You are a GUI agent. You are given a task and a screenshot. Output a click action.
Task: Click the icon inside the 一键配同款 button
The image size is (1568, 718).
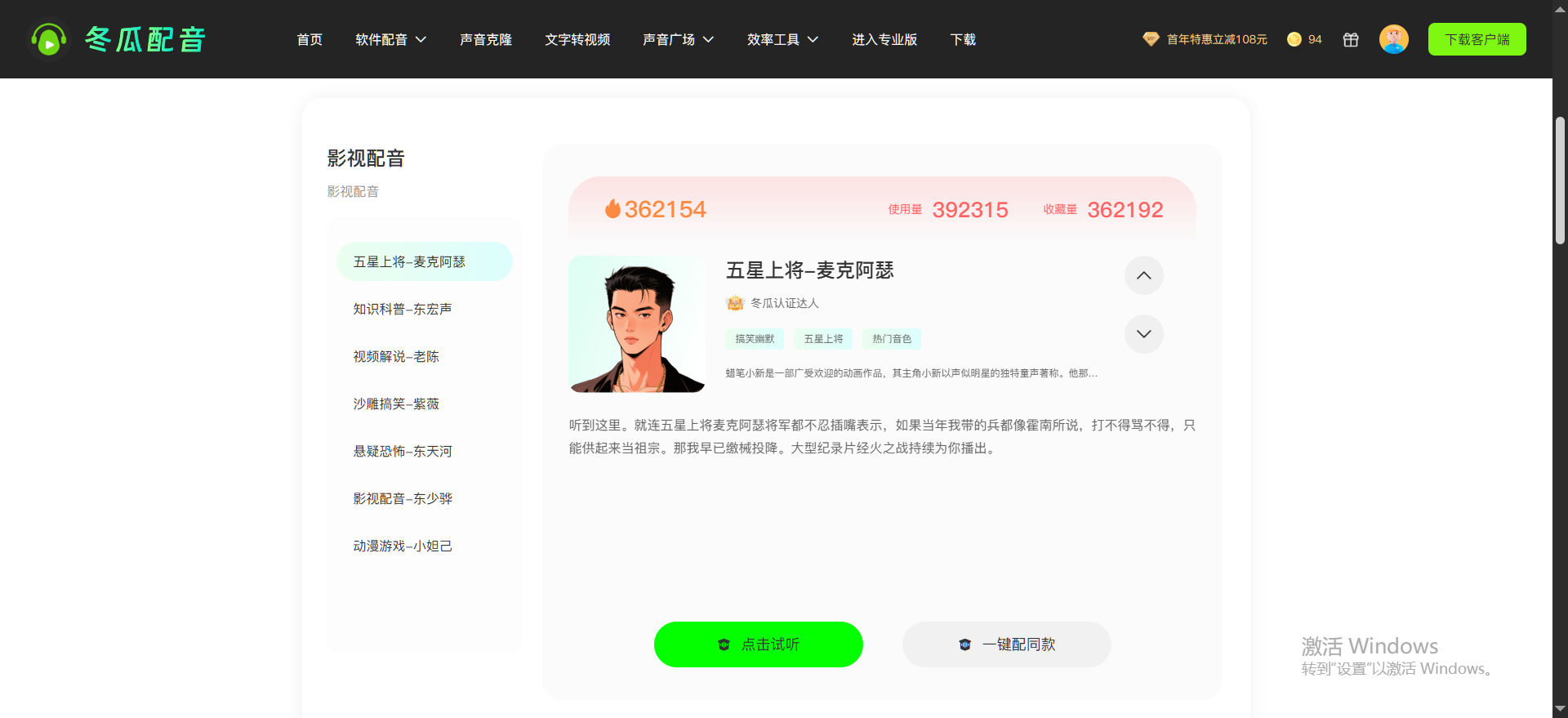pos(965,644)
